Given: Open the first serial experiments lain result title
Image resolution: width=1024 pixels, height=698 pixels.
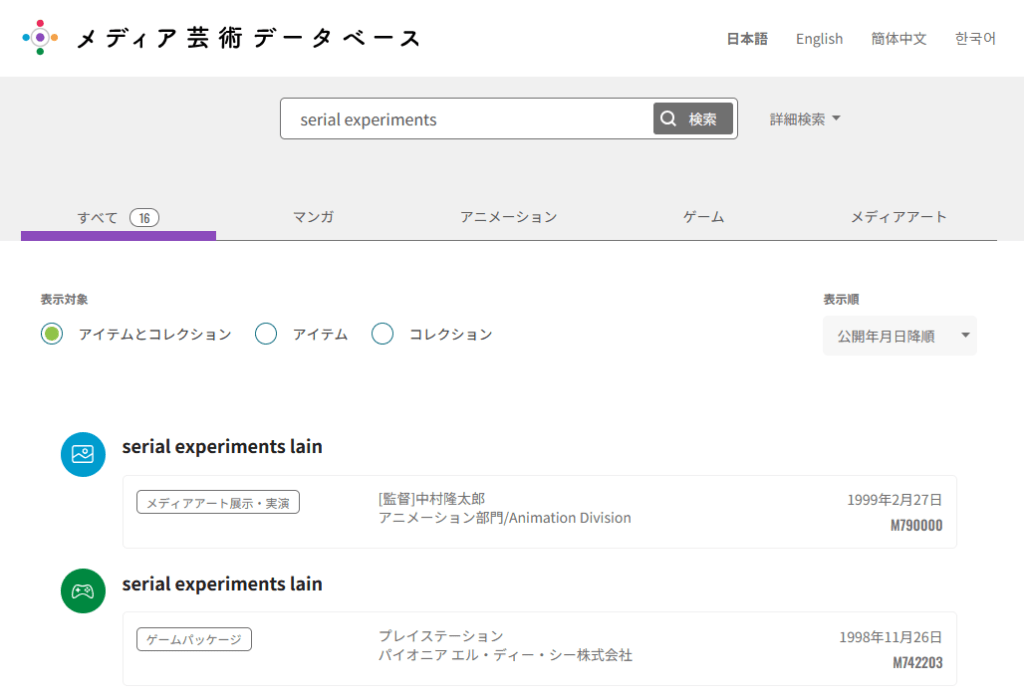Looking at the screenshot, I should [222, 447].
